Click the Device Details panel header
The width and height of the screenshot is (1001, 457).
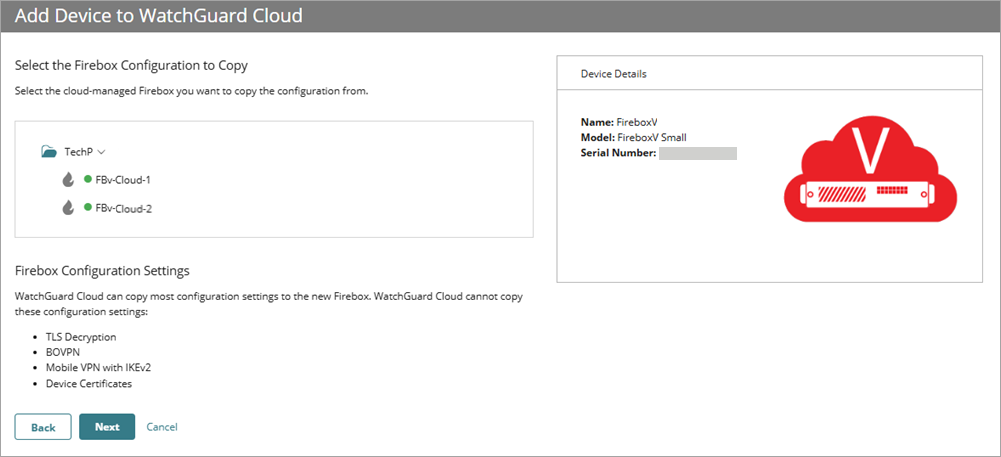tap(769, 74)
